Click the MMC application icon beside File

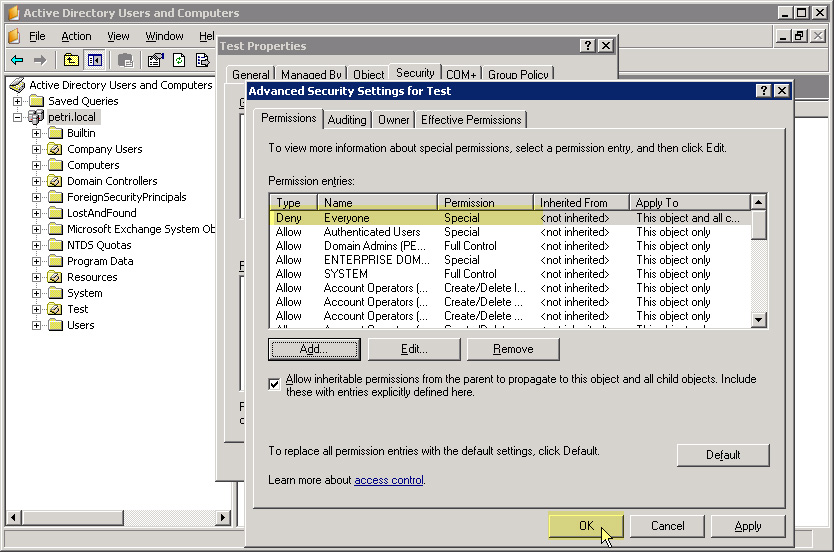pyautogui.click(x=14, y=36)
